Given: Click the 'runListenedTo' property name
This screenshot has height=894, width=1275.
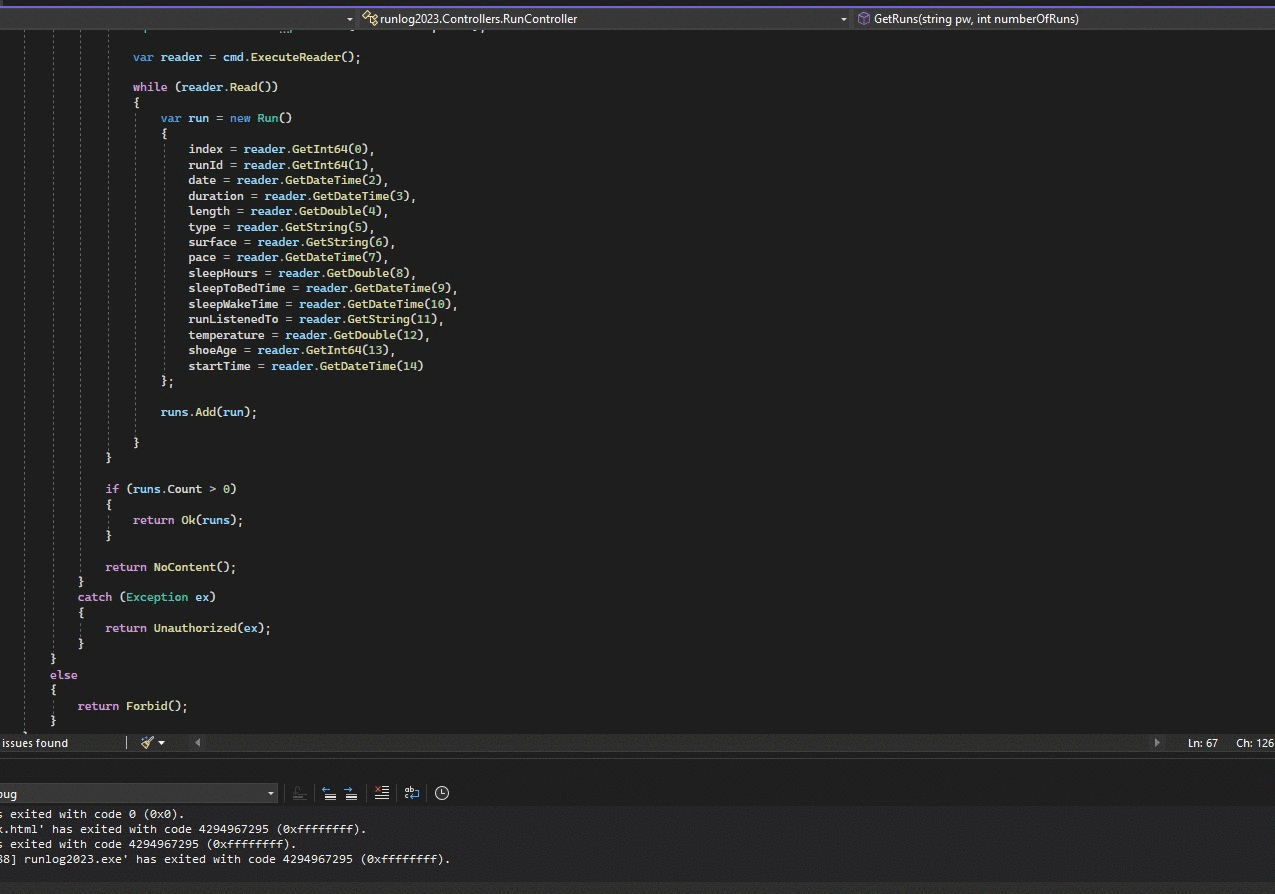Looking at the screenshot, I should click(x=233, y=319).
